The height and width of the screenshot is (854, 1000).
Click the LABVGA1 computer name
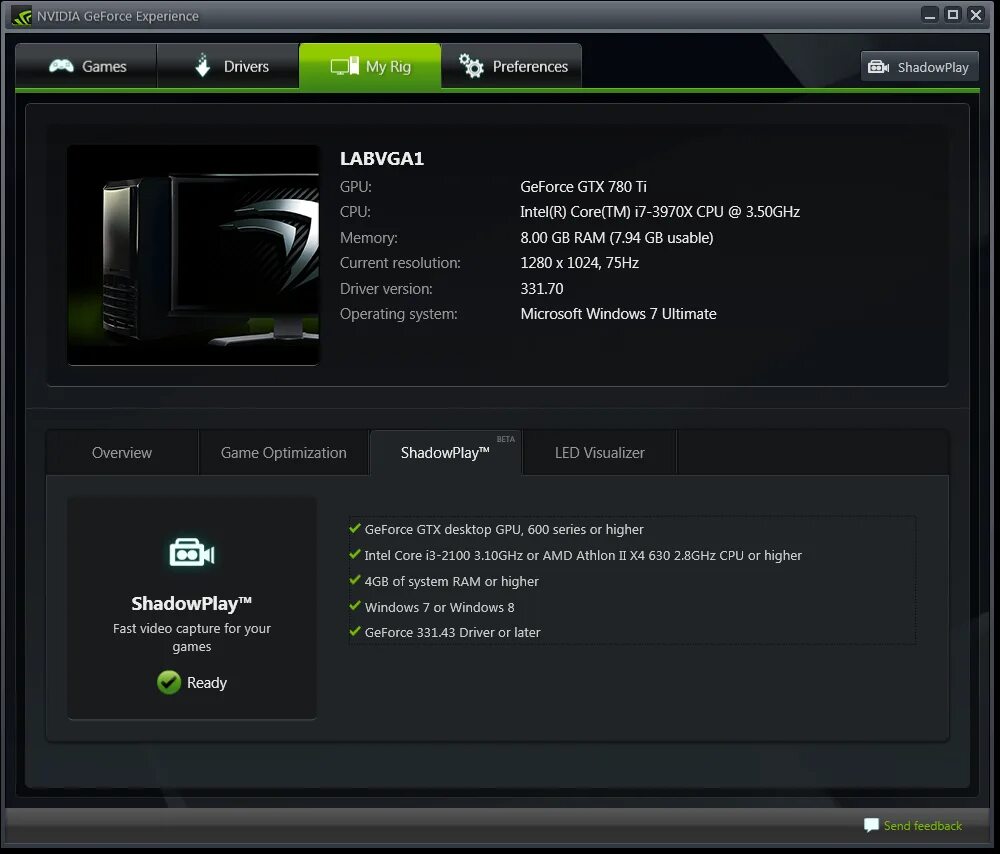pyautogui.click(x=381, y=159)
